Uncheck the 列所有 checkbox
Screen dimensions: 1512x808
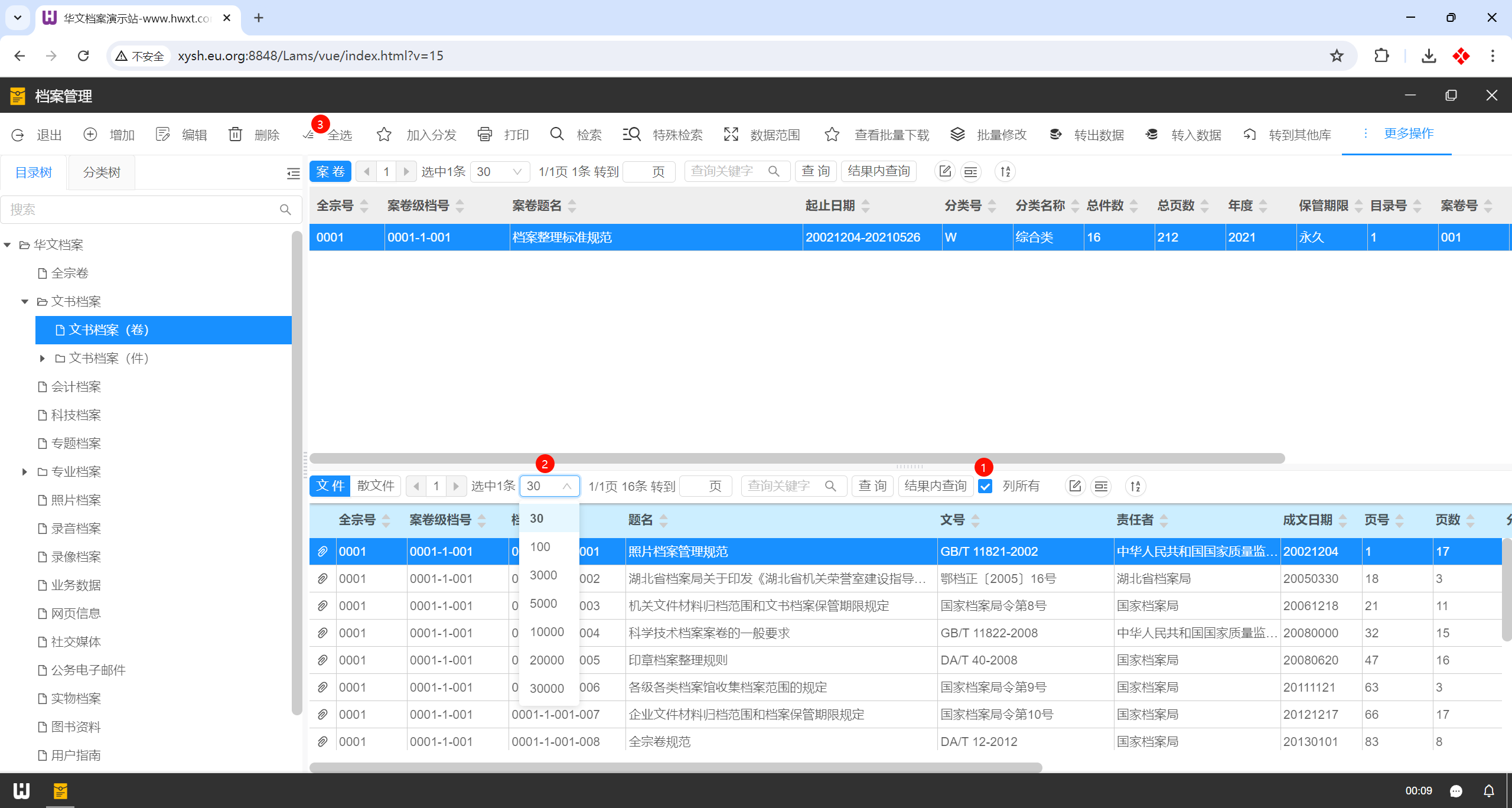(985, 486)
